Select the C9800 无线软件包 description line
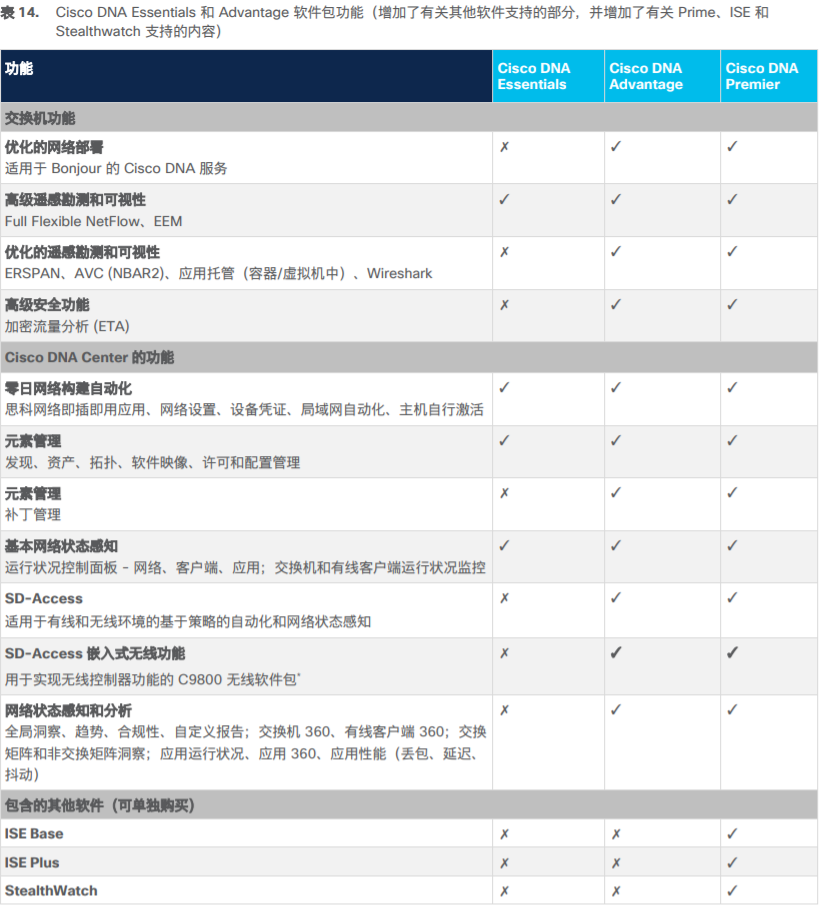Image resolution: width=819 pixels, height=906 pixels. click(153, 680)
